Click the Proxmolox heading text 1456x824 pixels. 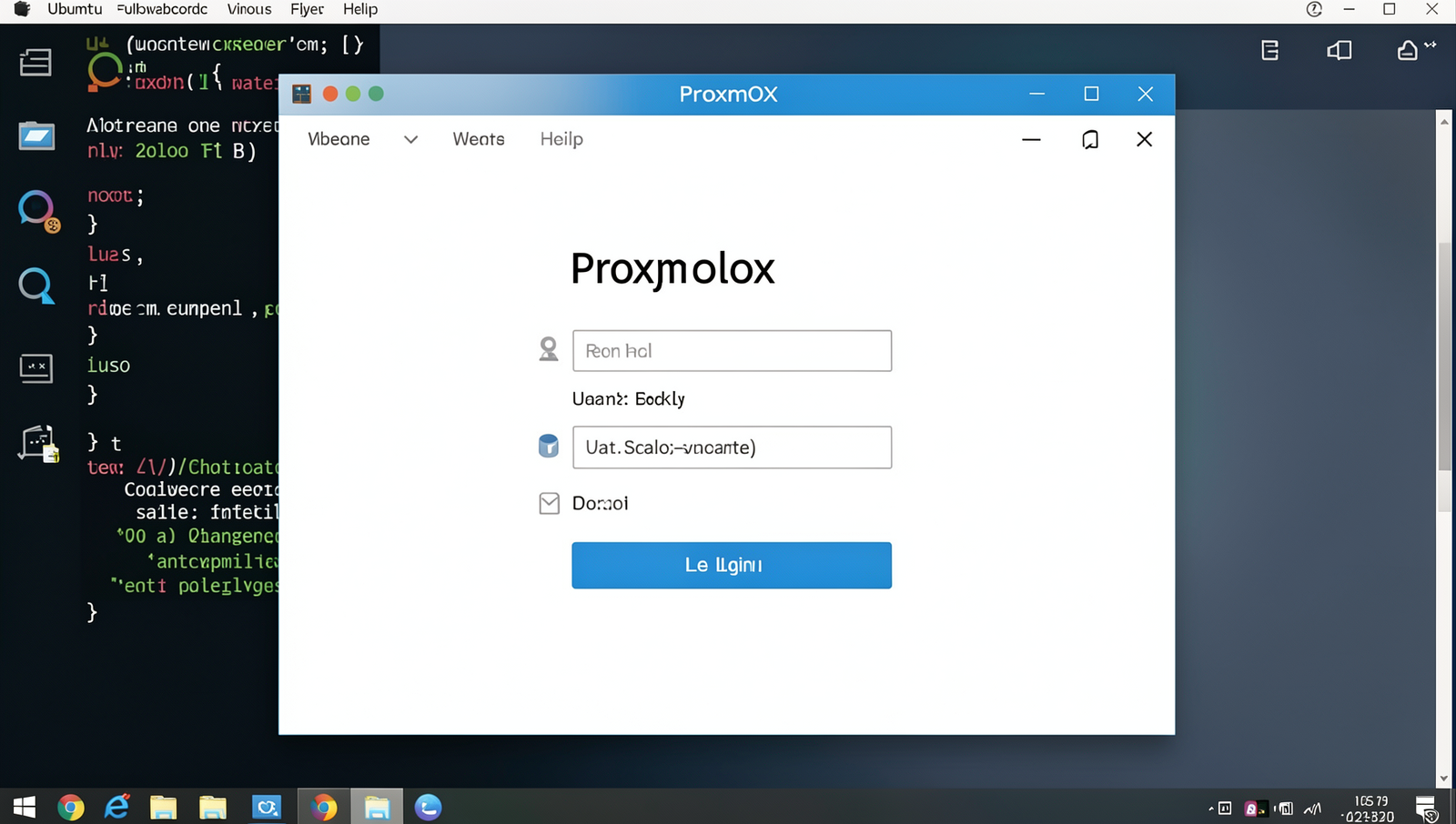[672, 269]
